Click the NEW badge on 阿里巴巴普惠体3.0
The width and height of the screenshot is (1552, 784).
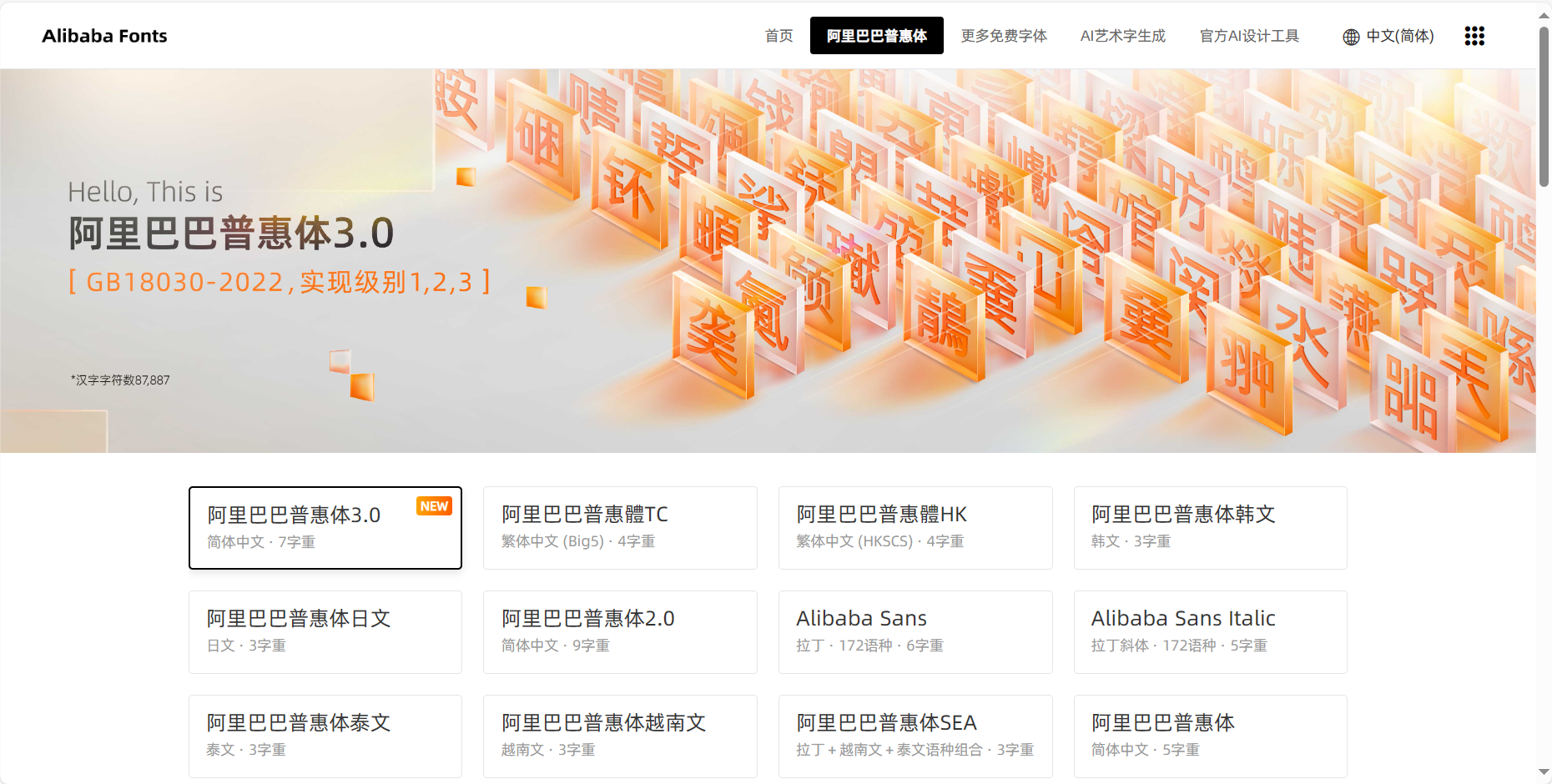click(x=434, y=505)
